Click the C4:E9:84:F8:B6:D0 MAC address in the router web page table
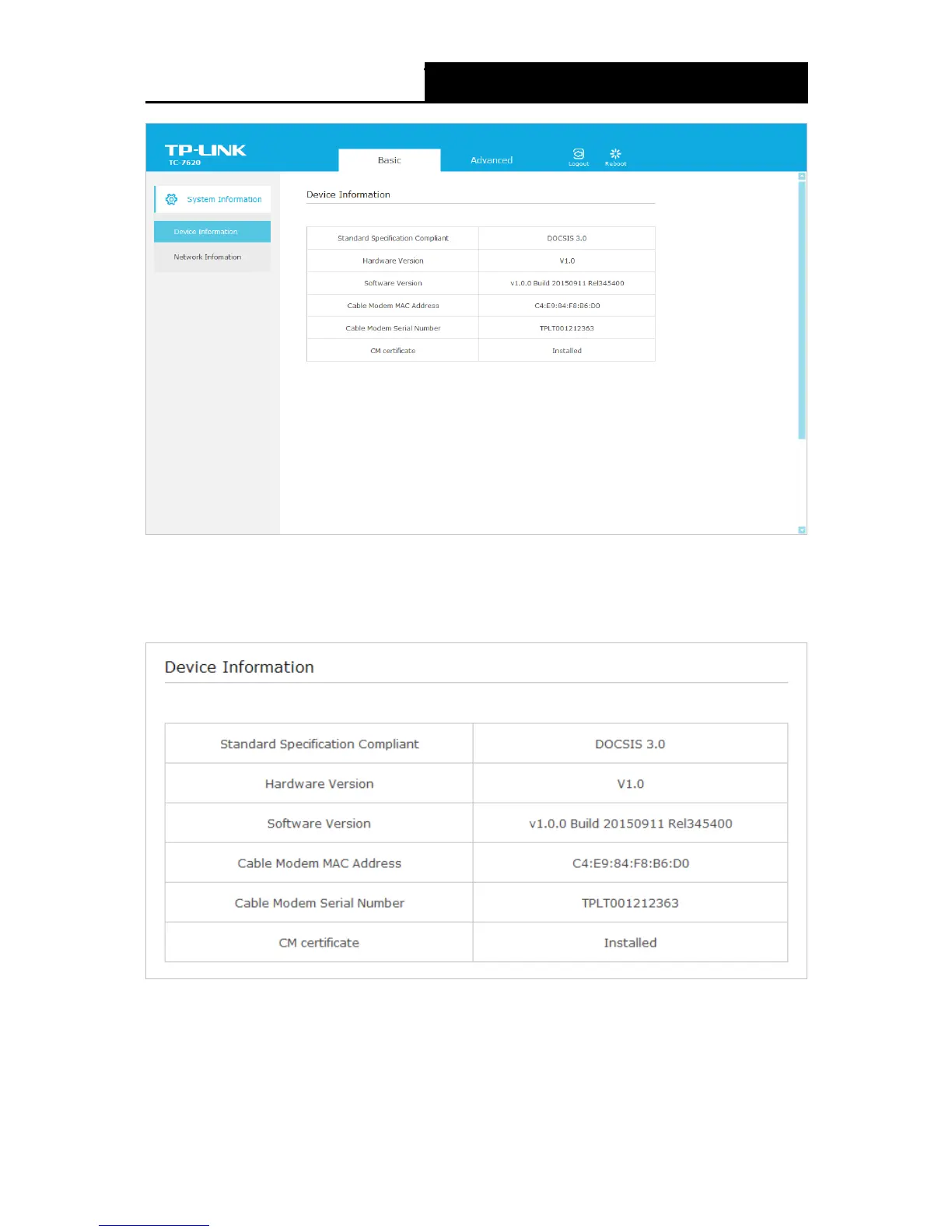Image resolution: width=952 pixels, height=1232 pixels. pyautogui.click(x=567, y=306)
